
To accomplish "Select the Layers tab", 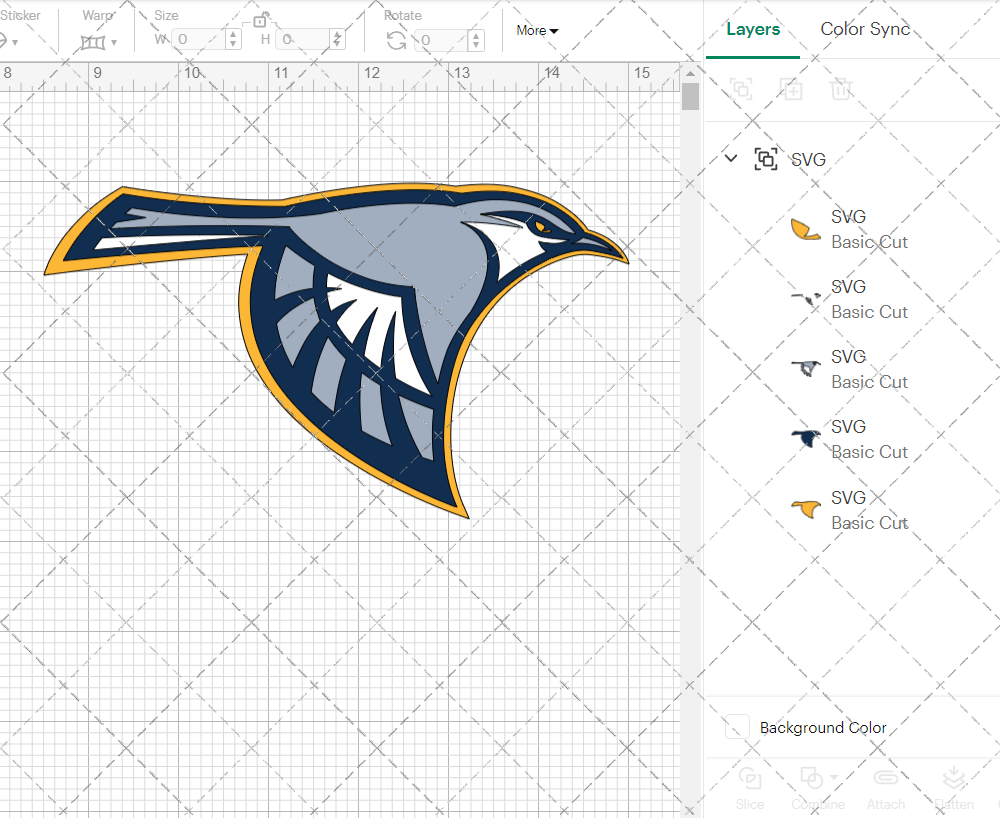I will [x=753, y=29].
